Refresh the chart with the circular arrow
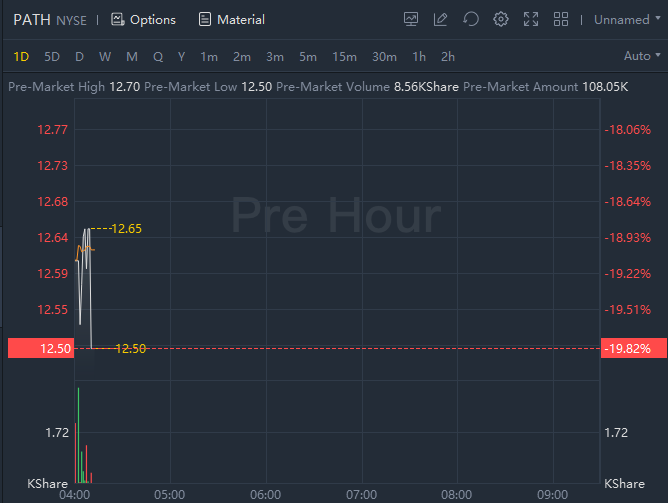This screenshot has height=503, width=668. pos(471,19)
